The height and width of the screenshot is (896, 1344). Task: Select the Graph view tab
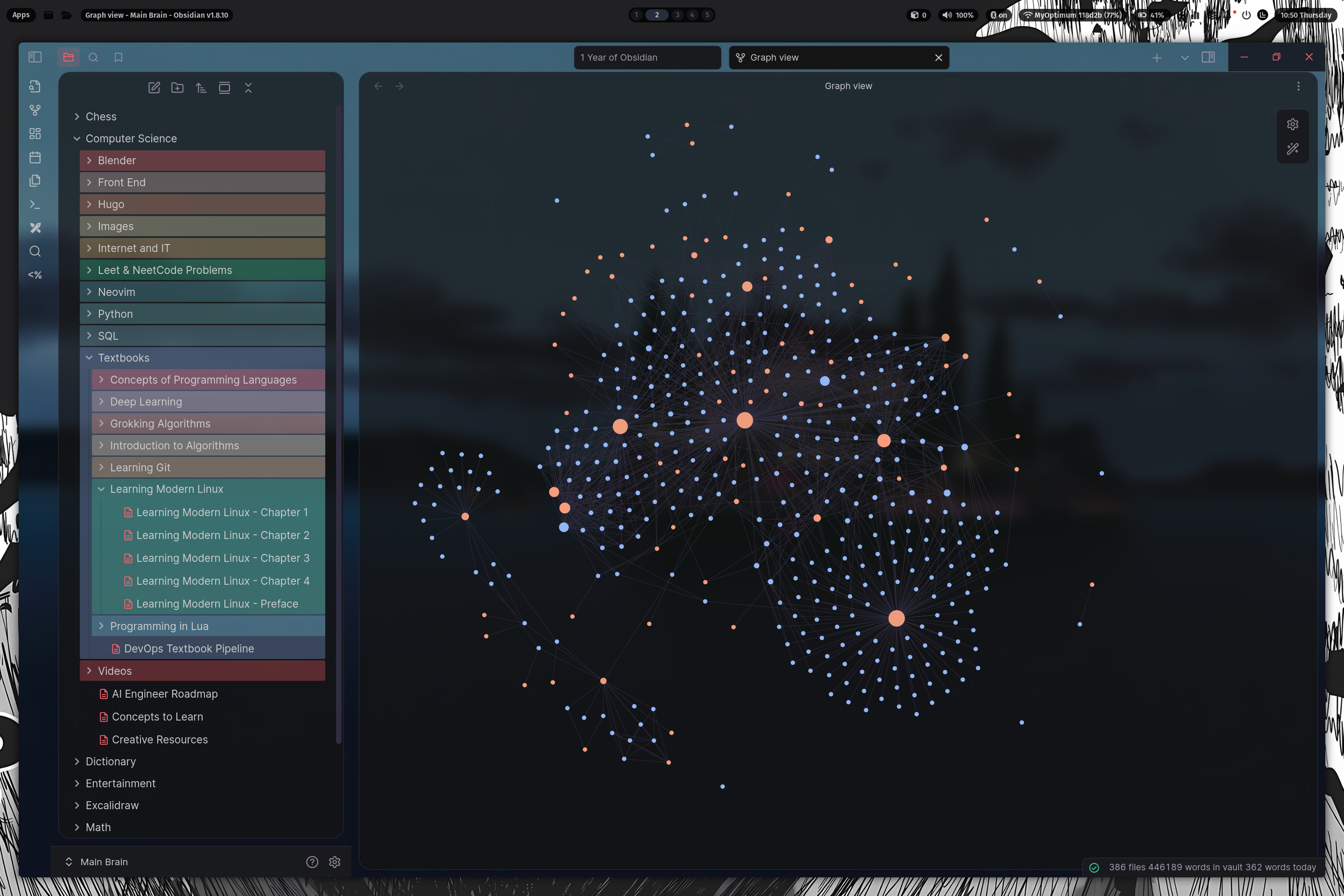coord(838,57)
